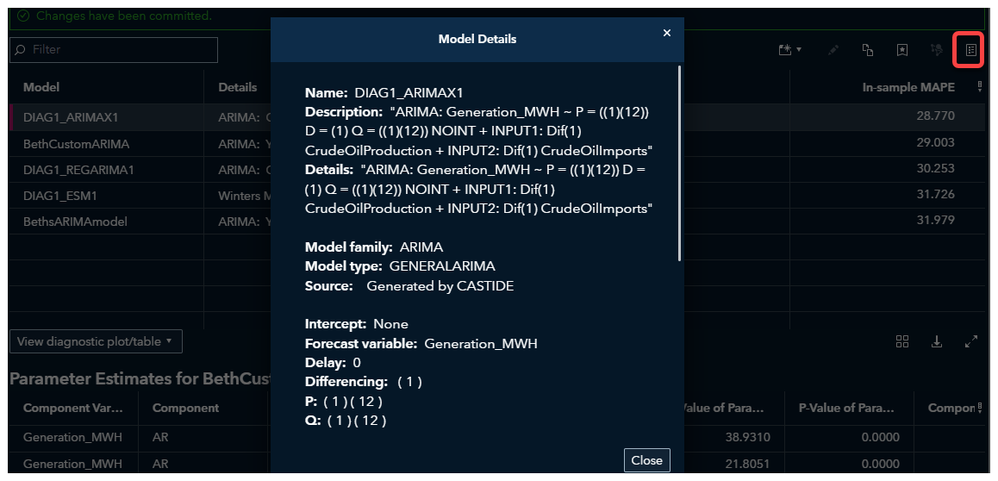This screenshot has height=481, width=998.
Task: Click the copy model icon
Action: point(868,49)
